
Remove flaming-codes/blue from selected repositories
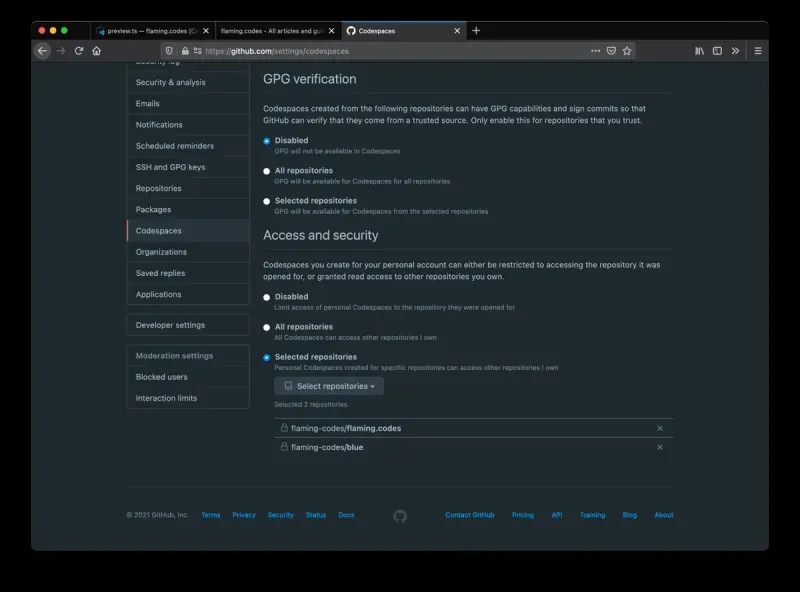[x=660, y=447]
